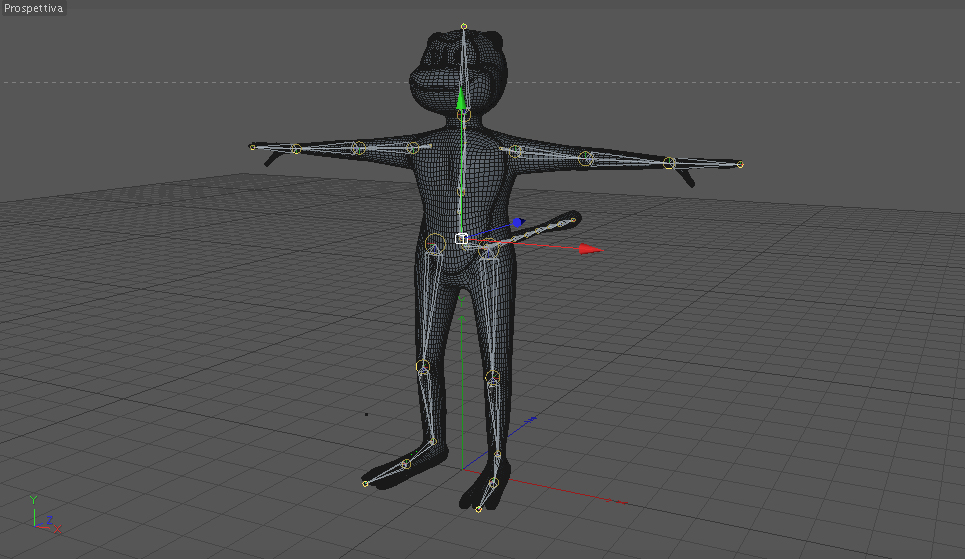Select the red X-axis arrow handle
The height and width of the screenshot is (559, 965).
pos(591,249)
